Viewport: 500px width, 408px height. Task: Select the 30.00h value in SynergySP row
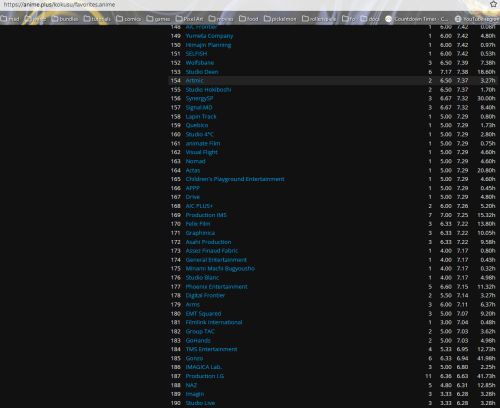[x=486, y=99]
